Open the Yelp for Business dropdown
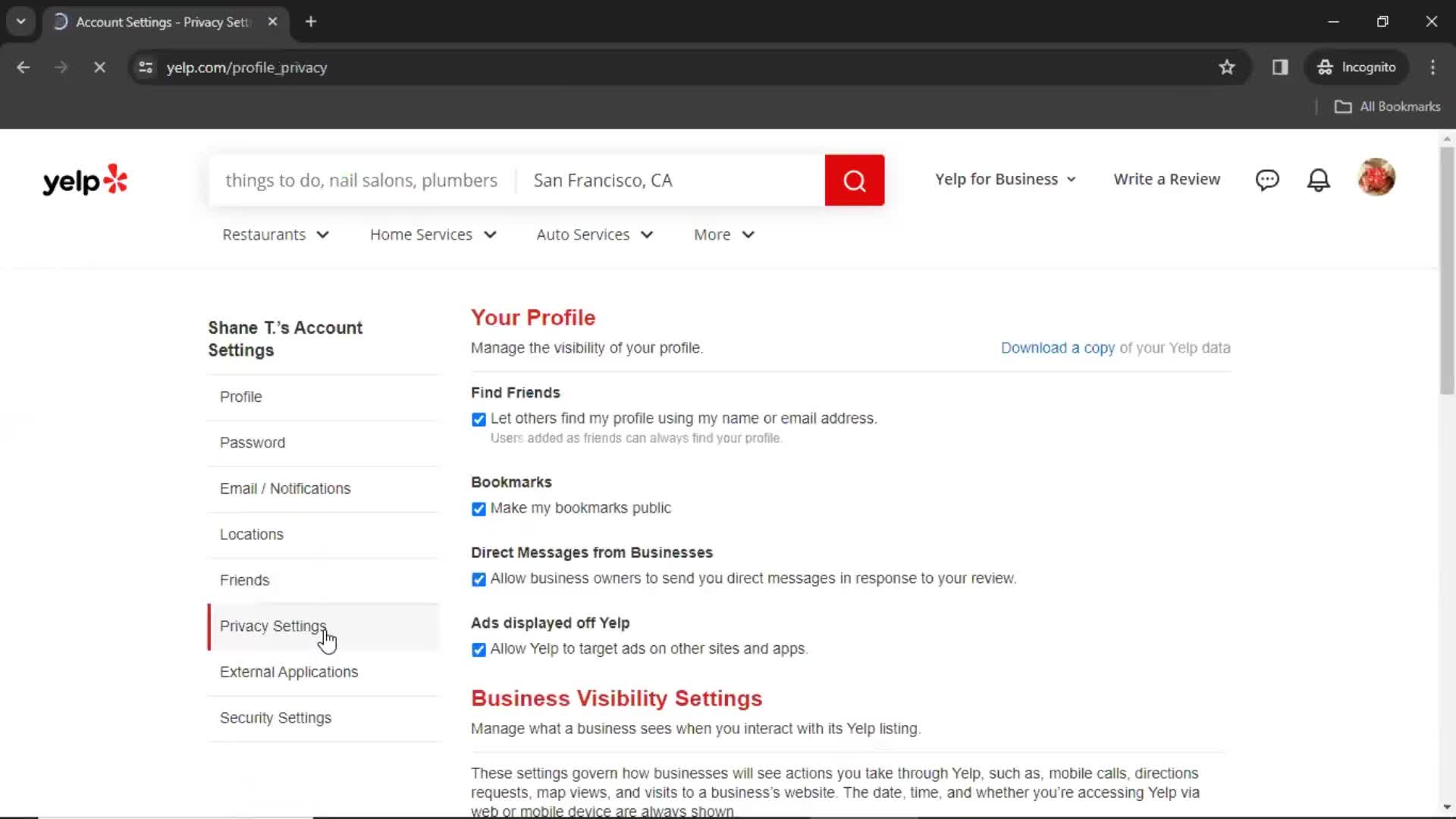The height and width of the screenshot is (819, 1456). click(x=1006, y=179)
